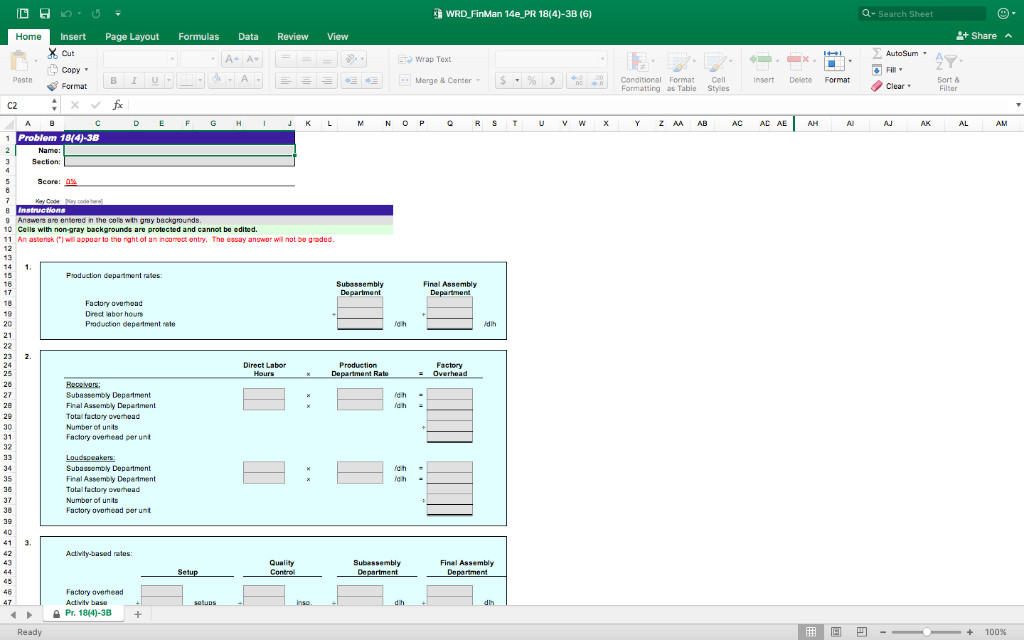The image size is (1024, 640).
Task: Decrease font size icon
Action: pos(253,59)
